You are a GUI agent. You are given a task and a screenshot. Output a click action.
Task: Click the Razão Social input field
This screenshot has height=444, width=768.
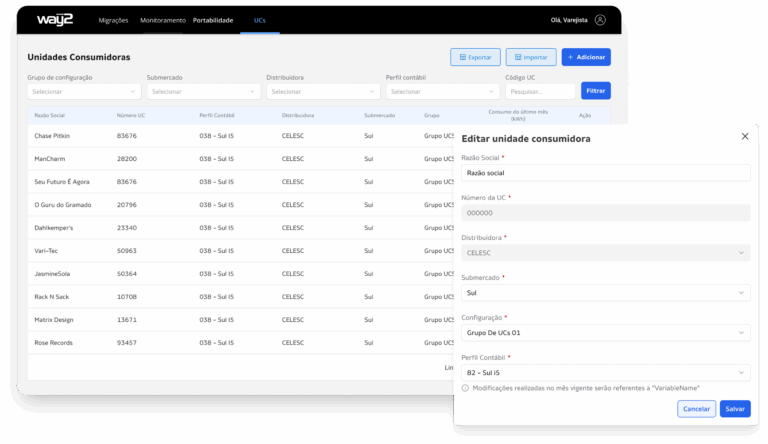pos(605,173)
